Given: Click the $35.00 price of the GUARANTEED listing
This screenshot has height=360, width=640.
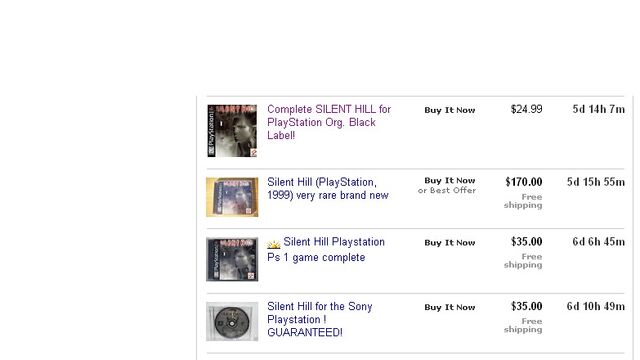Looking at the screenshot, I should click(526, 306).
